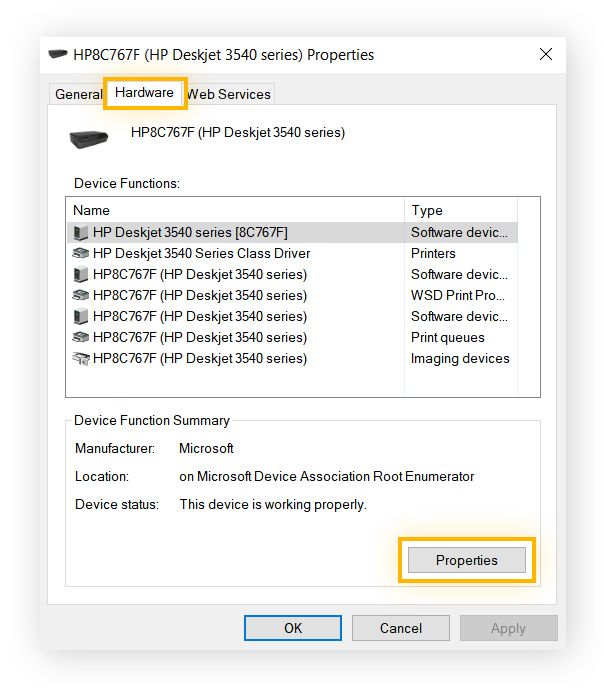This screenshot has width=604, height=688.
Task: Click the Properties button
Action: pos(466,560)
